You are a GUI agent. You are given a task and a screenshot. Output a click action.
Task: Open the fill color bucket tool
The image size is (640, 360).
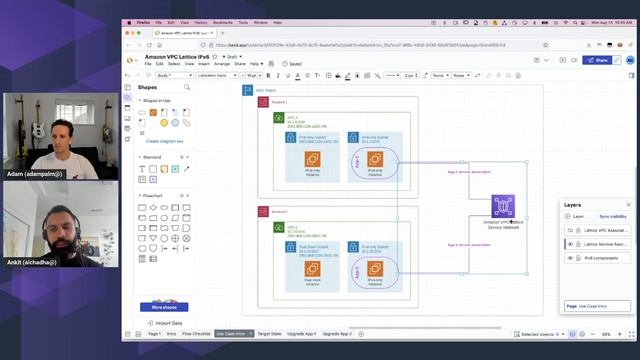338,76
